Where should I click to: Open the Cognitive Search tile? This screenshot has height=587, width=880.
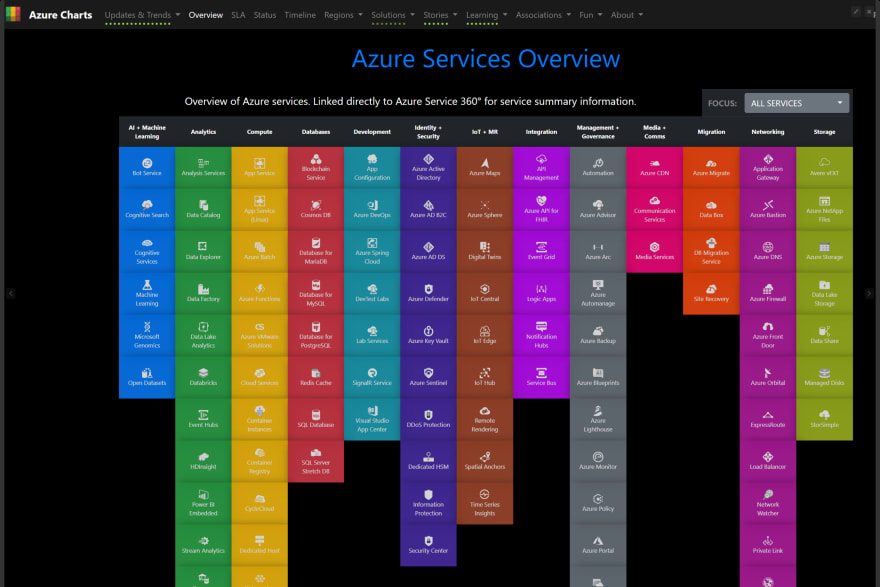(147, 209)
